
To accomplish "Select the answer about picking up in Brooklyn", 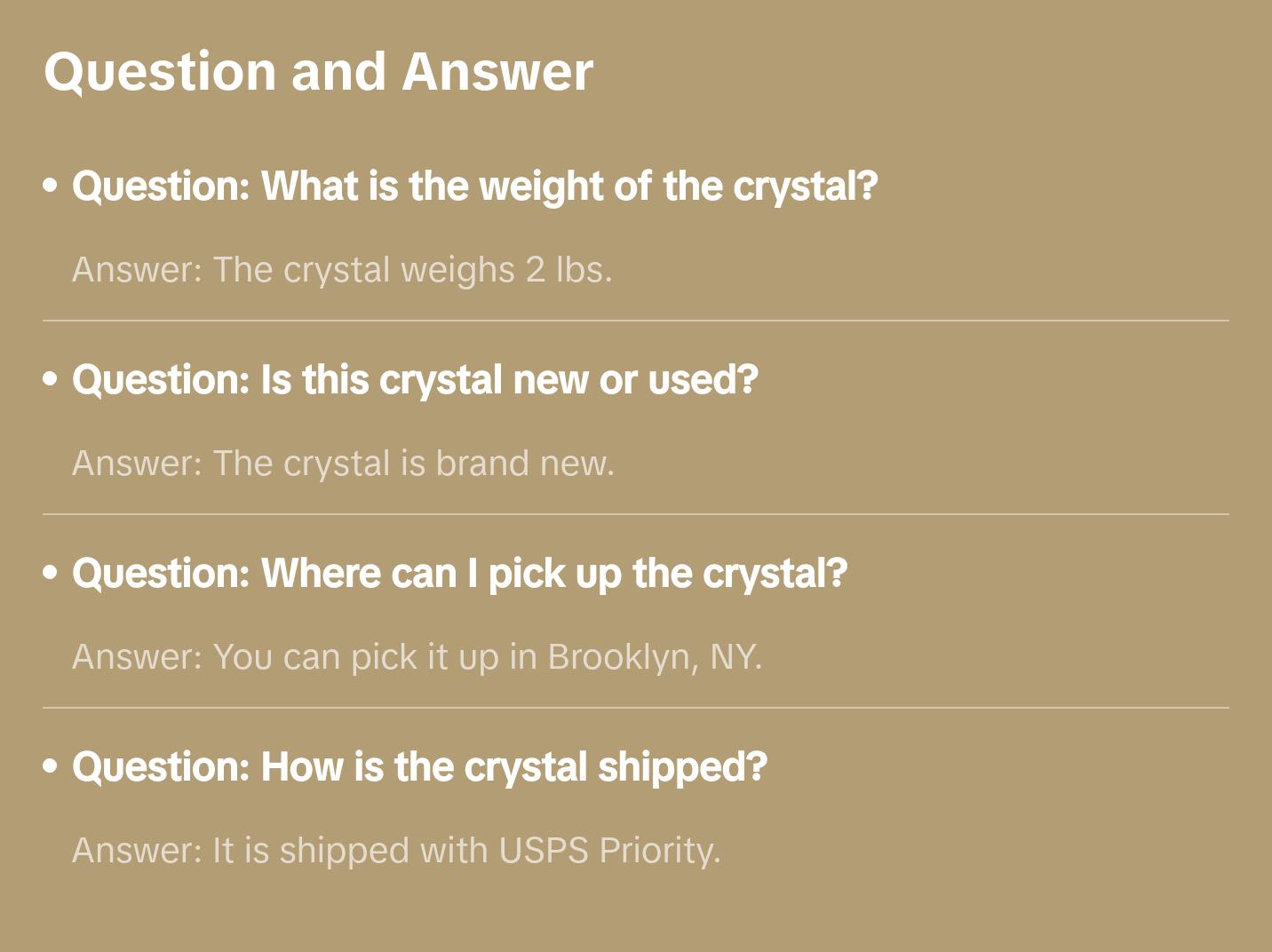I will (417, 657).
